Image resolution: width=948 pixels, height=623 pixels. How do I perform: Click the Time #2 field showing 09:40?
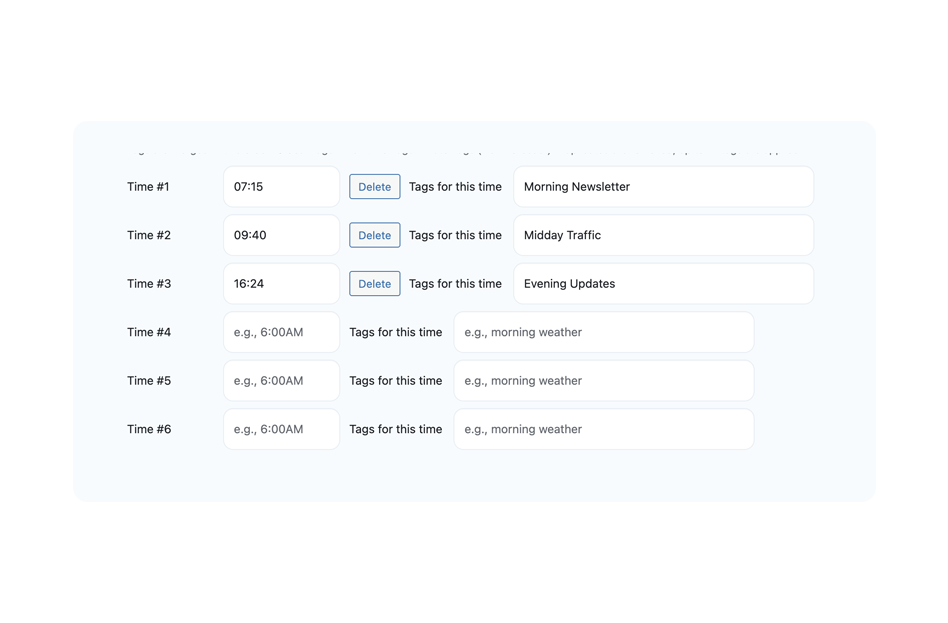point(281,235)
